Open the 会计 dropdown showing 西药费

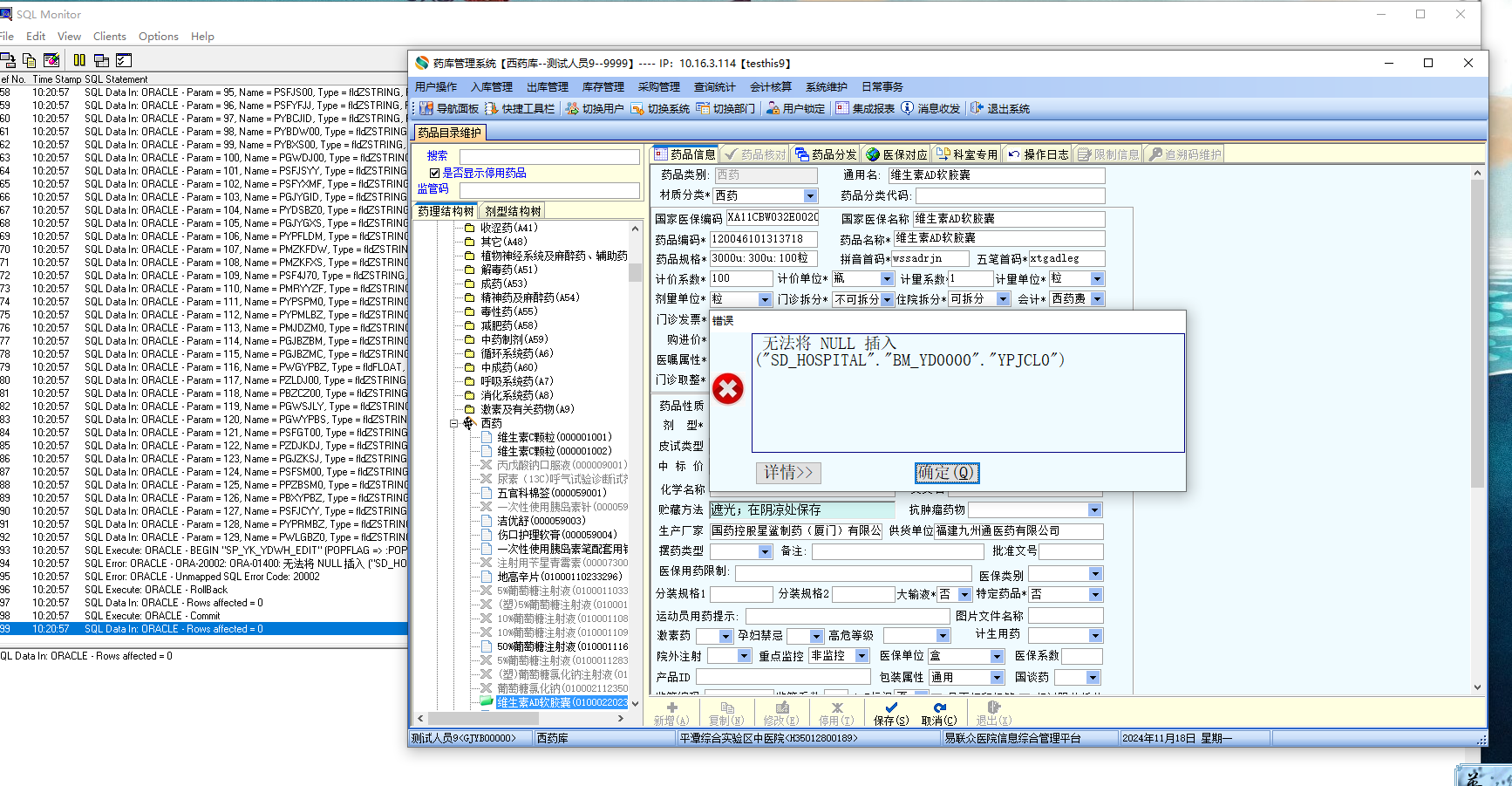tap(1097, 299)
